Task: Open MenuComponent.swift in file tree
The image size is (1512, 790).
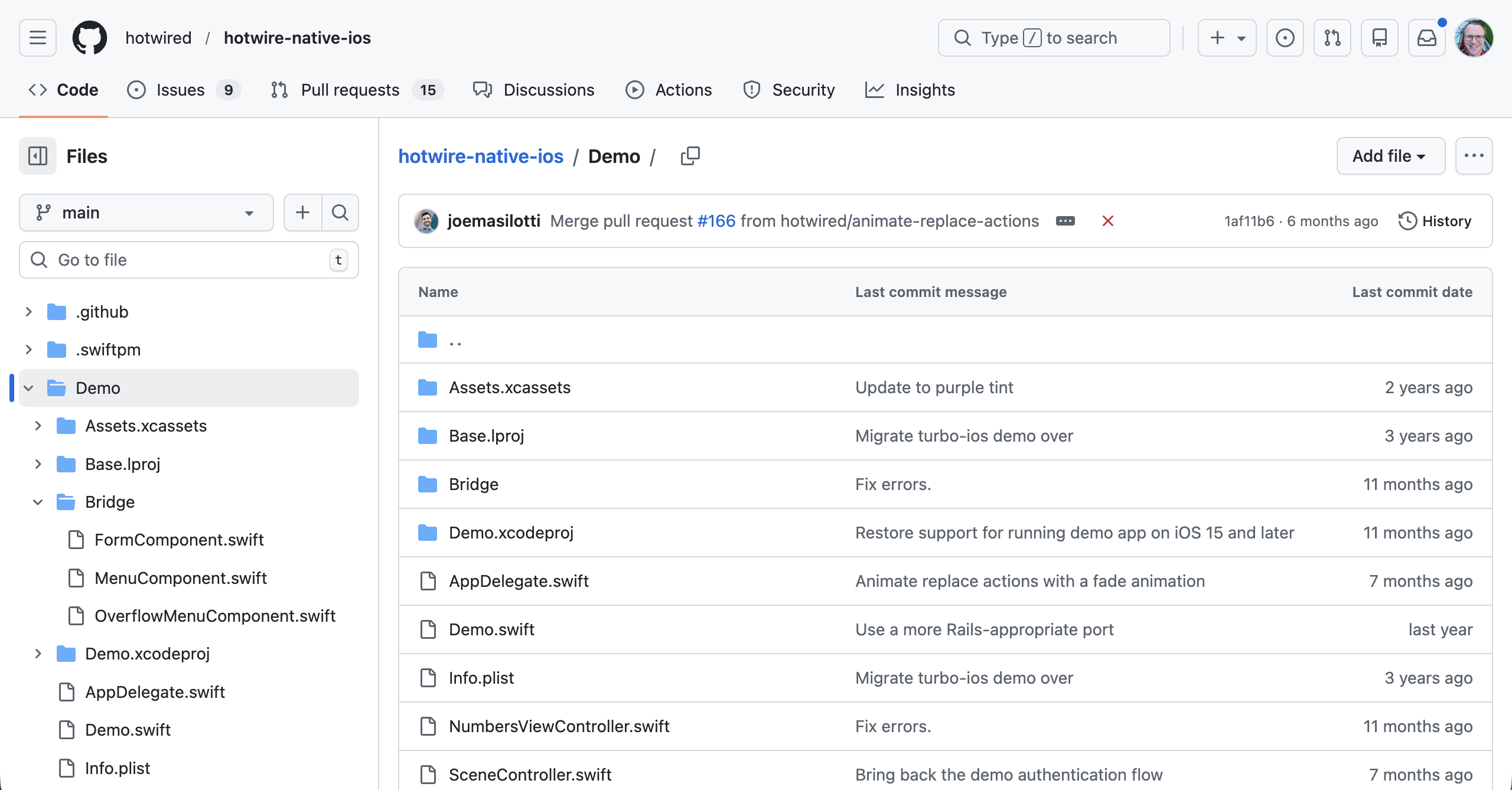Action: pos(181,578)
